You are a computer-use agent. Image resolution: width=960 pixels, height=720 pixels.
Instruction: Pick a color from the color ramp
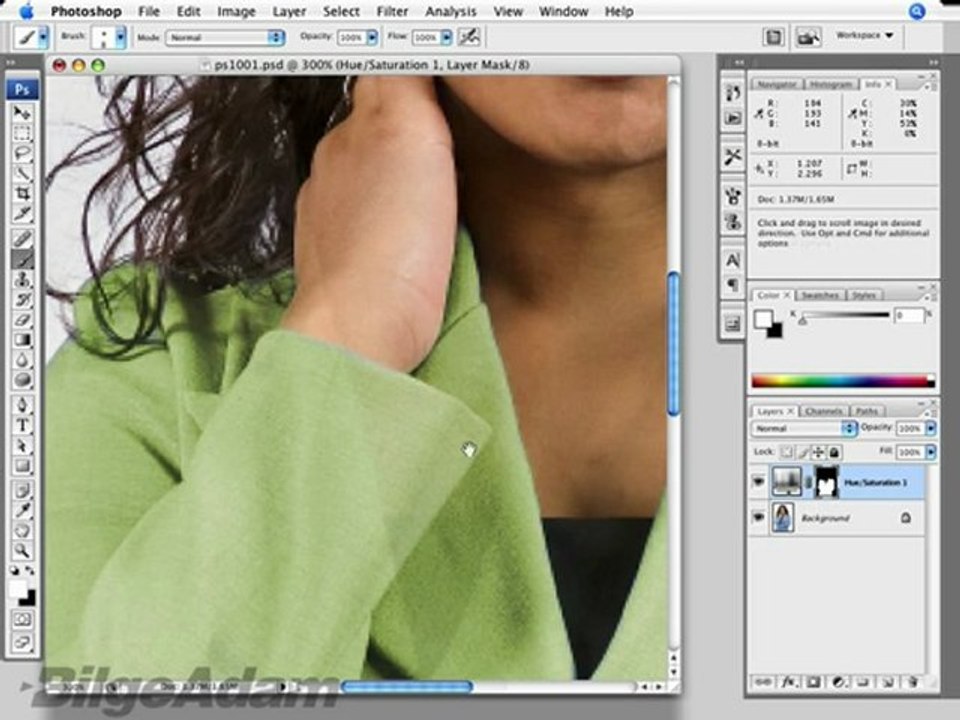coord(842,382)
